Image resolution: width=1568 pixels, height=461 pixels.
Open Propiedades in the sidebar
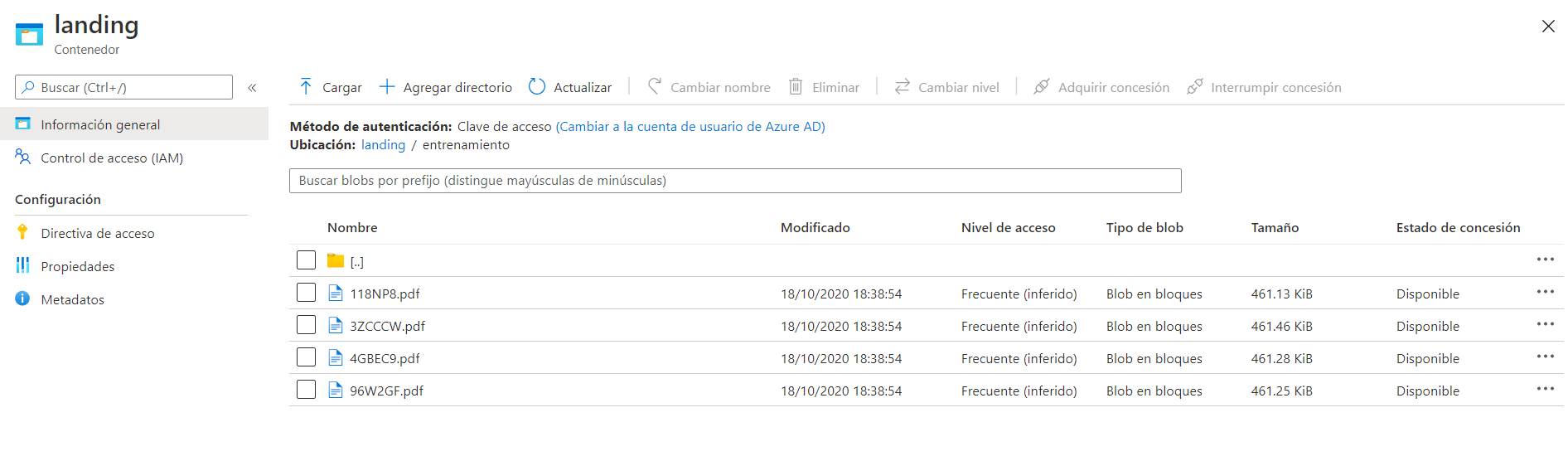coord(78,266)
